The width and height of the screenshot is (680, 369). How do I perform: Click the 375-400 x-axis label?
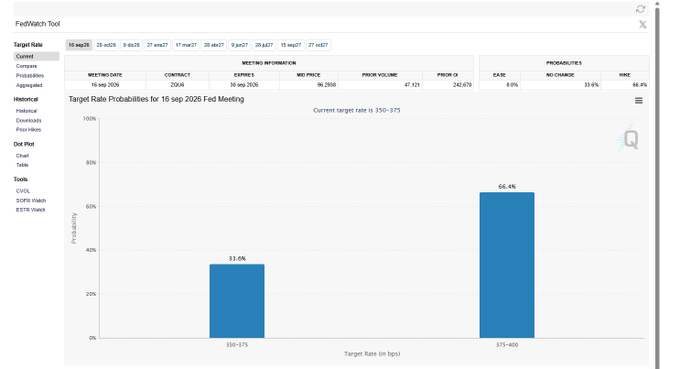pyautogui.click(x=507, y=345)
